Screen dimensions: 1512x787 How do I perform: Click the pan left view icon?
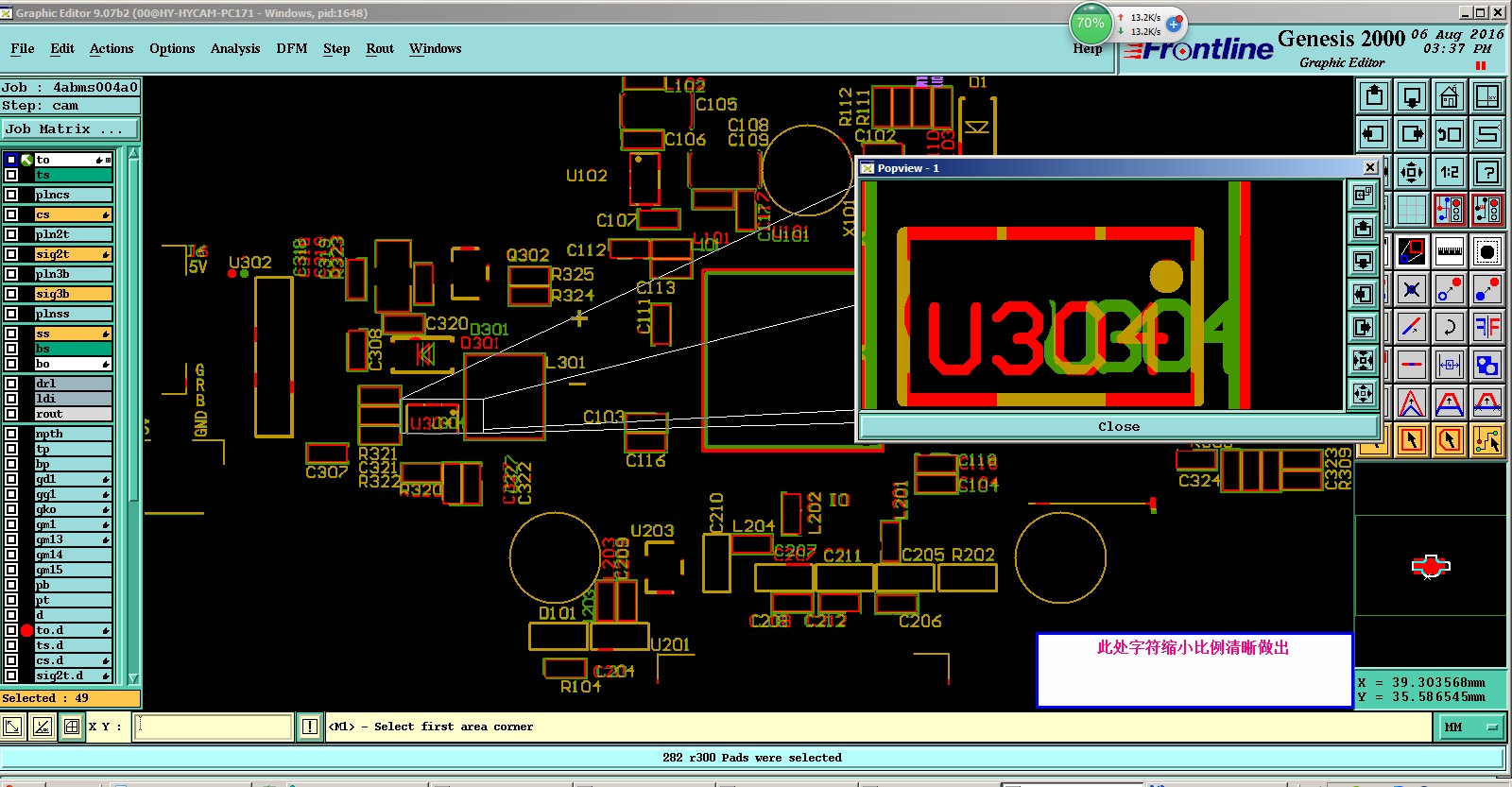tap(1374, 134)
